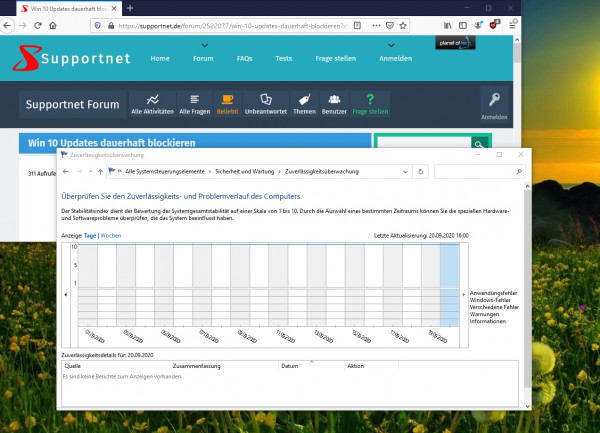Image resolution: width=600 pixels, height=433 pixels.
Task: Open the page actions three-dot menu
Action: tap(377, 26)
